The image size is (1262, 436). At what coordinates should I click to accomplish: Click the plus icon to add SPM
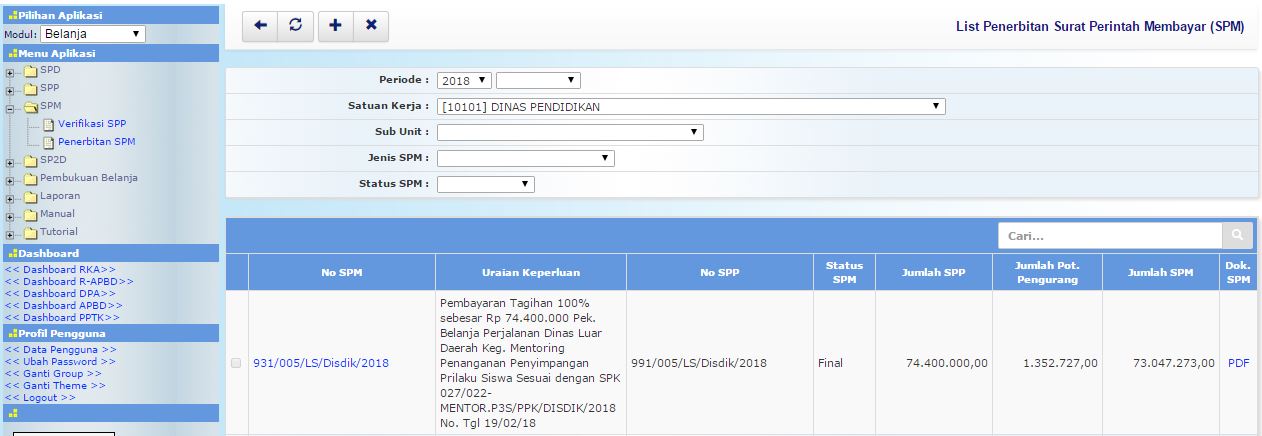click(x=335, y=26)
